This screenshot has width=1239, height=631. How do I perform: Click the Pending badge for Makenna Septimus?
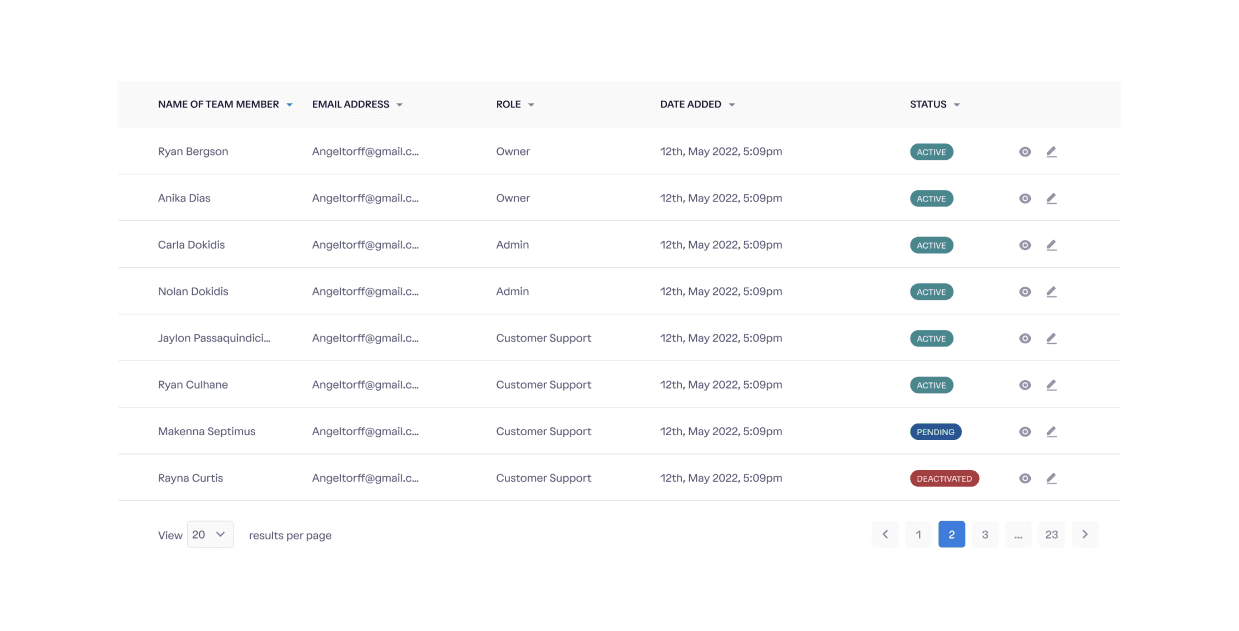point(936,432)
